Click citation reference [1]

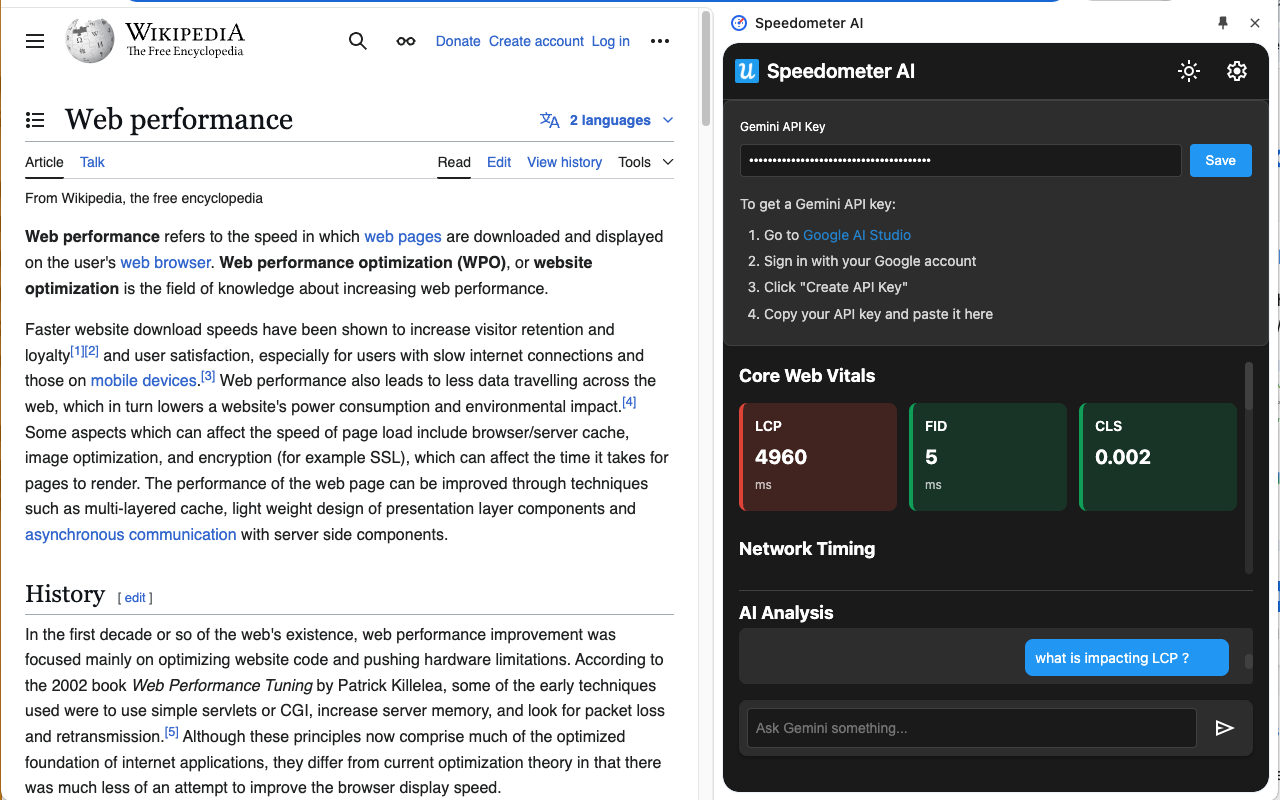point(77,351)
